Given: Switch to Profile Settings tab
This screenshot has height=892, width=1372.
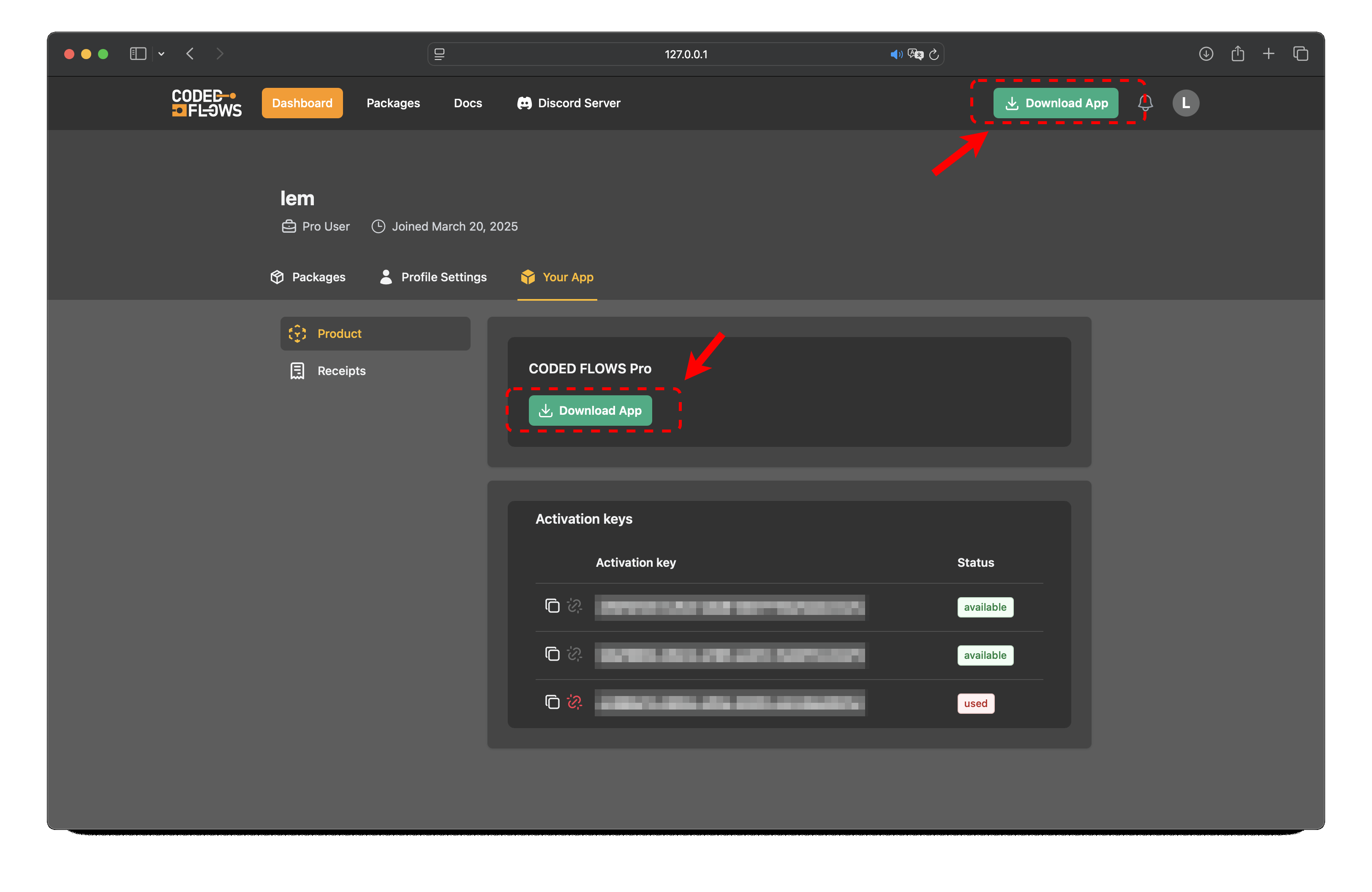Looking at the screenshot, I should (433, 277).
